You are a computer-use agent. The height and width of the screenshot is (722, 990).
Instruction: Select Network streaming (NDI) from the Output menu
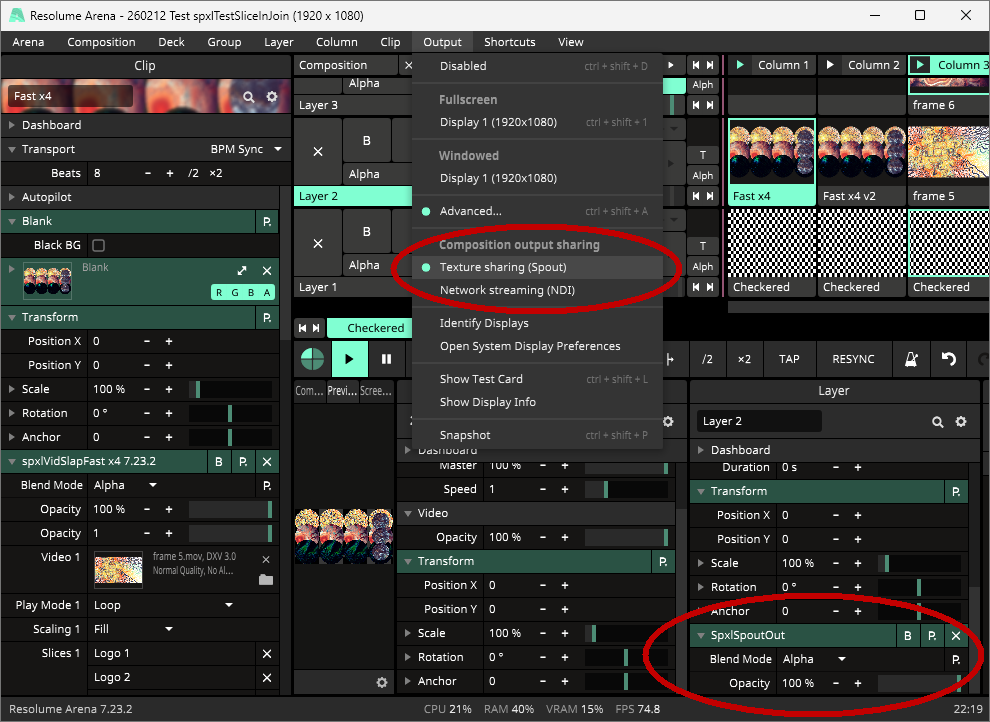(x=507, y=290)
